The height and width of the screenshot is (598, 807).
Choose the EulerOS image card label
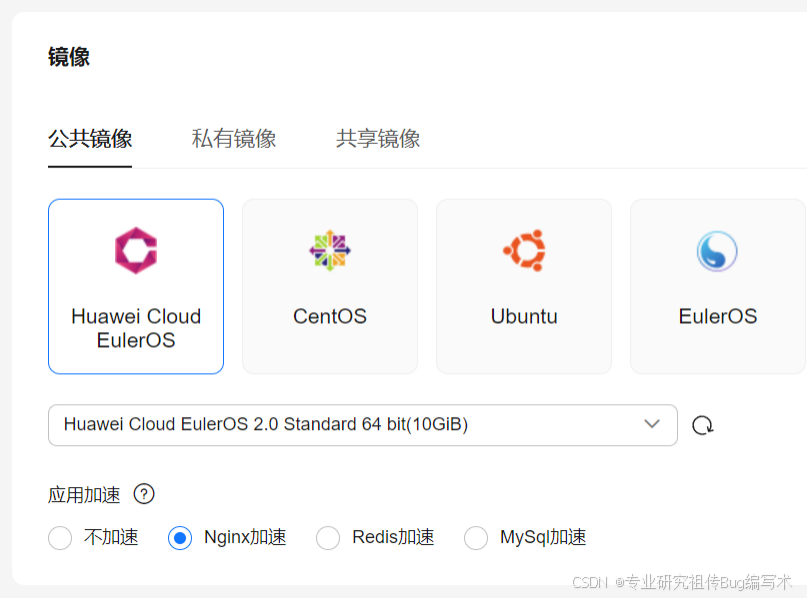coord(717,317)
